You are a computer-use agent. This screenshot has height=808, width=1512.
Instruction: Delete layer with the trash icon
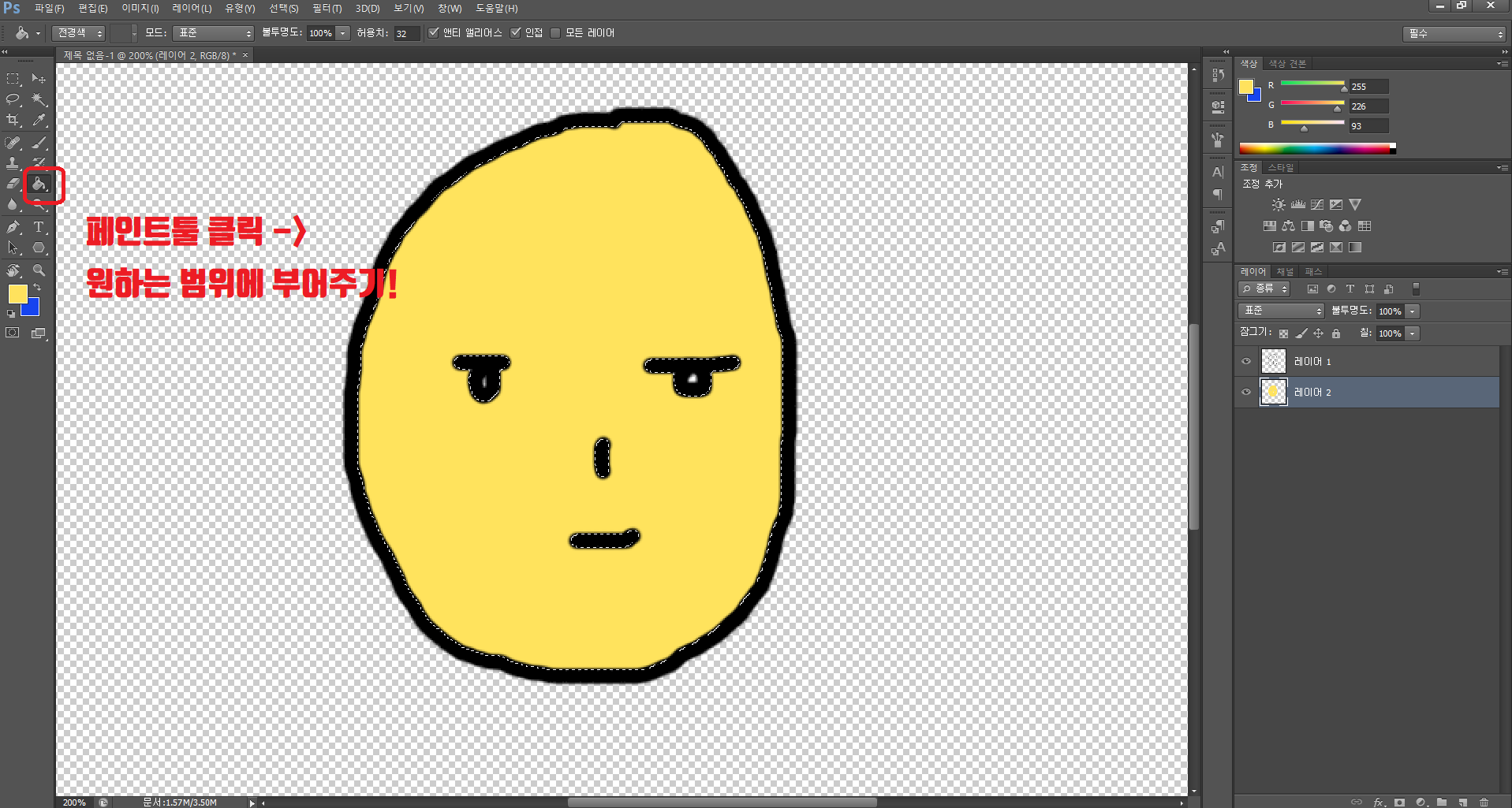point(1484,802)
